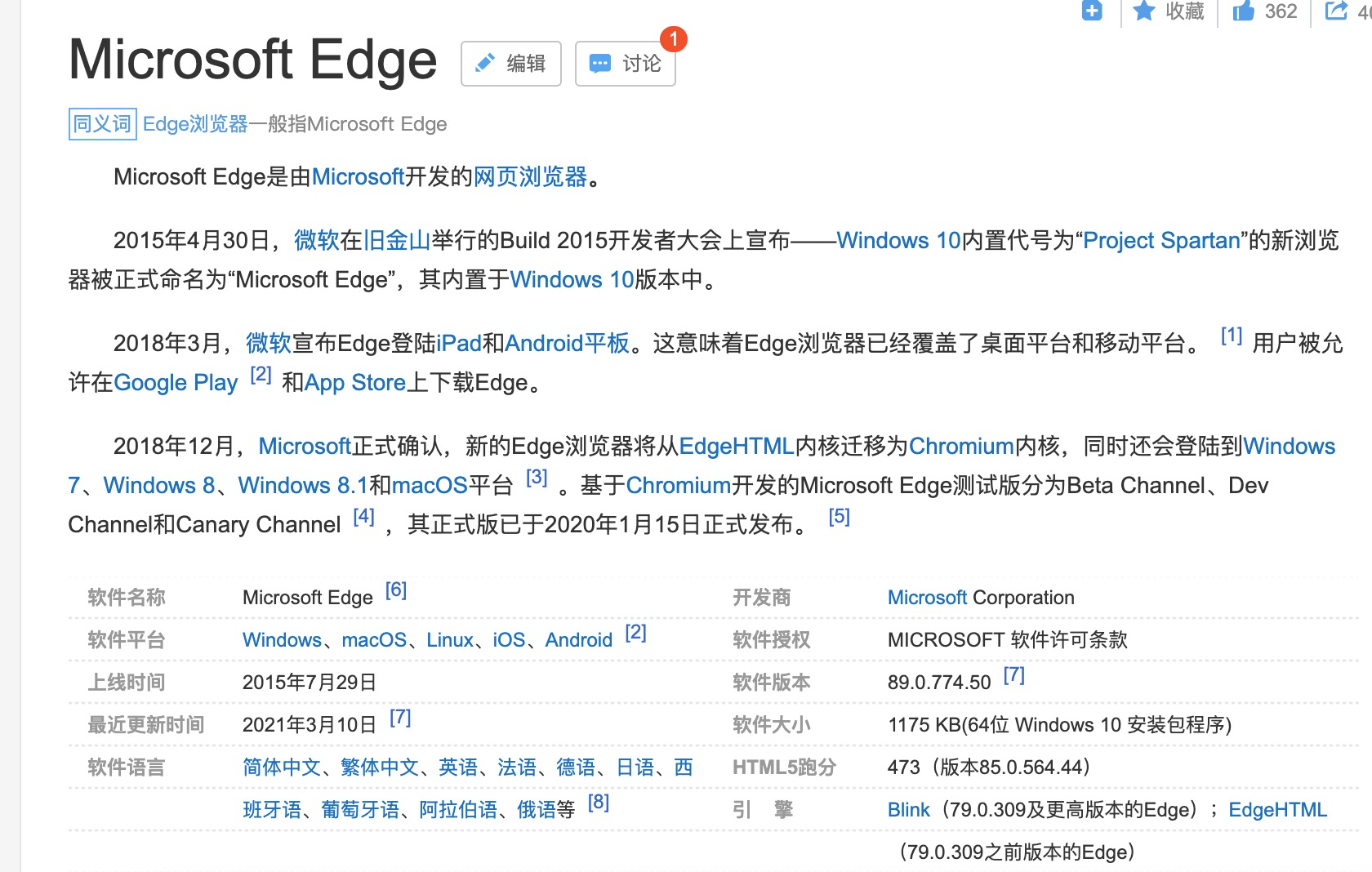Open the Edge浏览器 synonym link

click(x=195, y=124)
